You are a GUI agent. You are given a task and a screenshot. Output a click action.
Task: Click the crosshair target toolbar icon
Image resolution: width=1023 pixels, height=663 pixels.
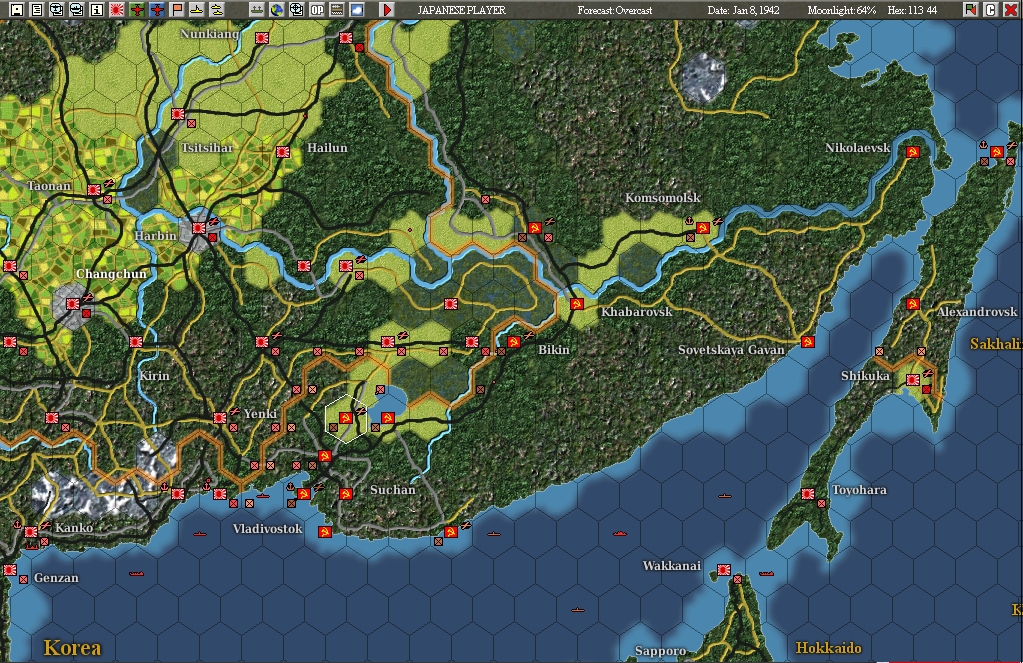[297, 9]
